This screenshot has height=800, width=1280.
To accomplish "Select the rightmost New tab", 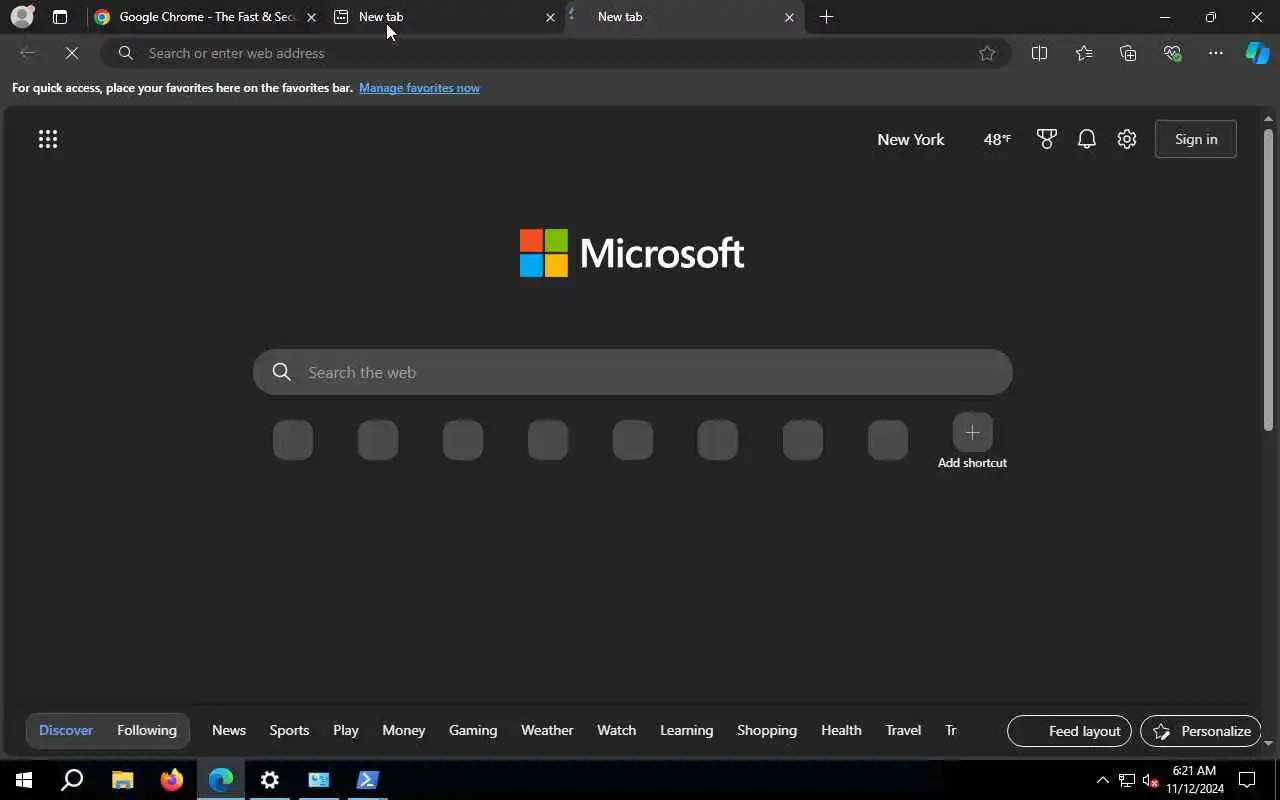I will click(x=685, y=17).
